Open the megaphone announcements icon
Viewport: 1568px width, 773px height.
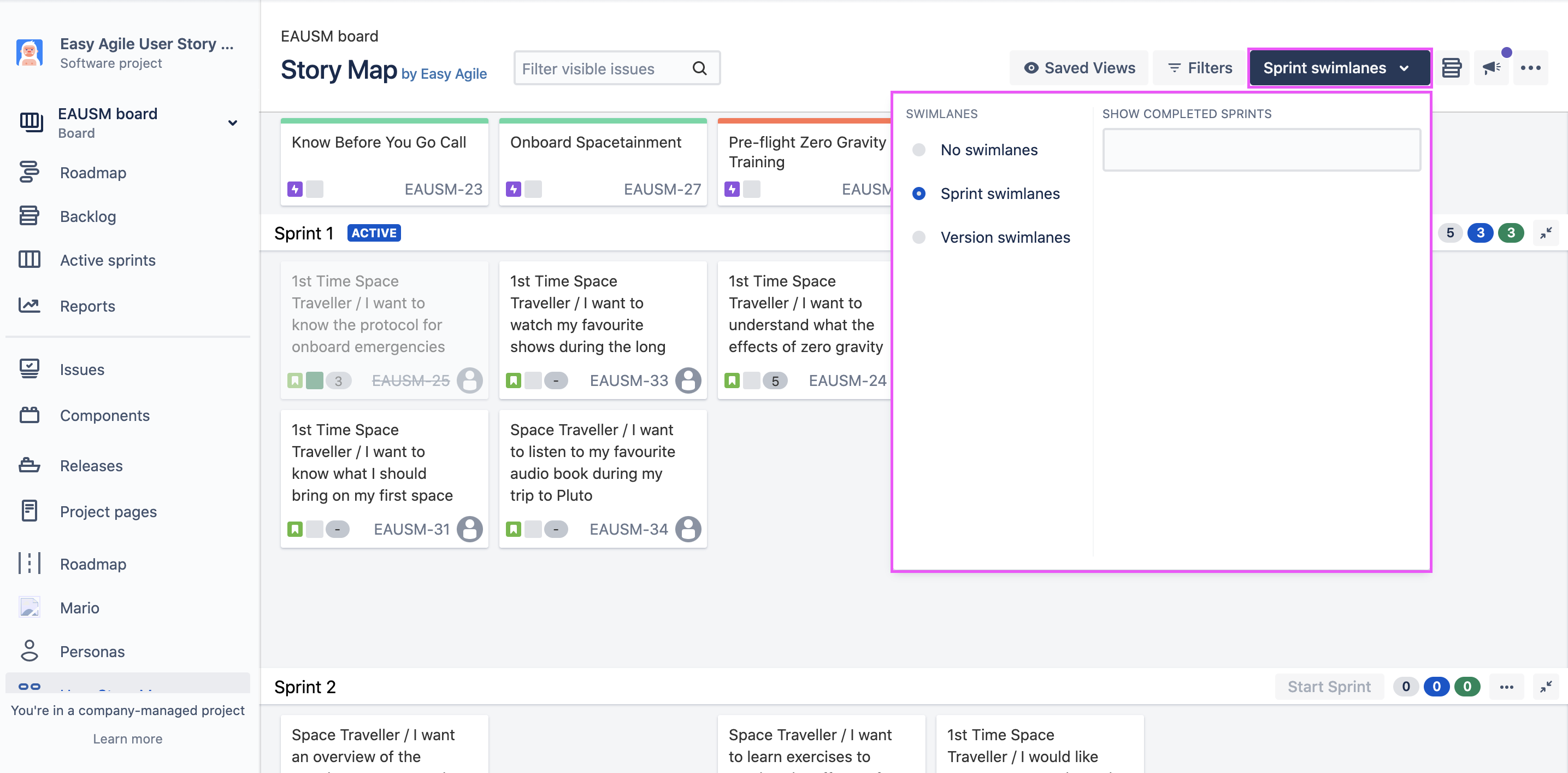pos(1491,68)
